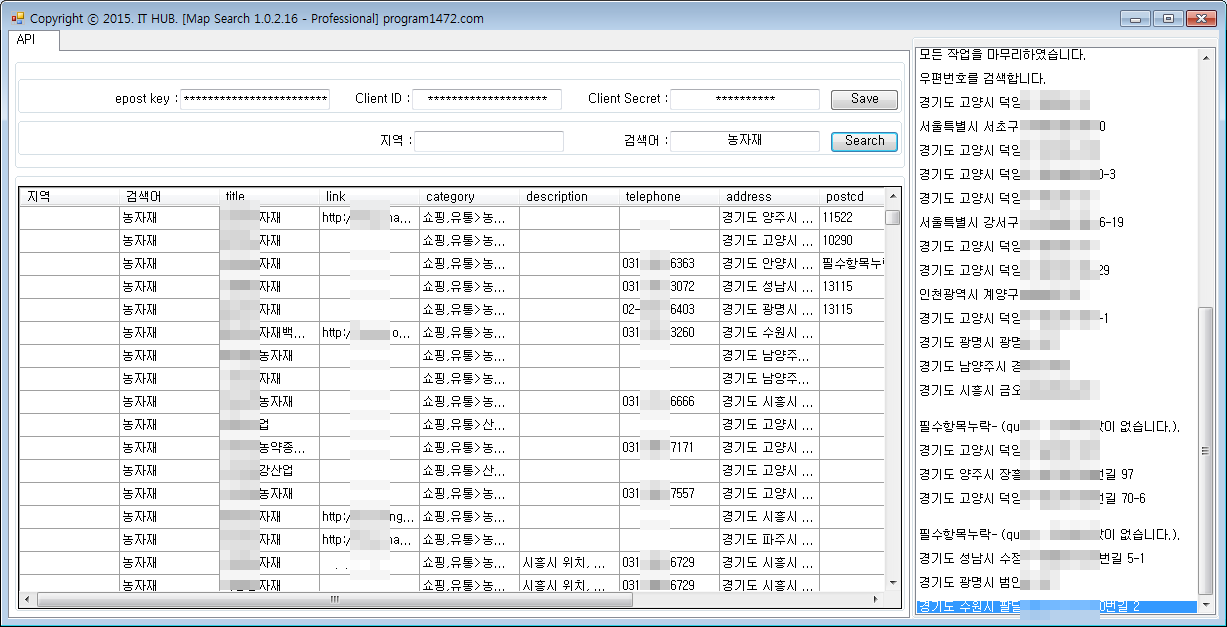Screen dimensions: 1227x627
Task: Click the postcd column header
Action: 850,197
